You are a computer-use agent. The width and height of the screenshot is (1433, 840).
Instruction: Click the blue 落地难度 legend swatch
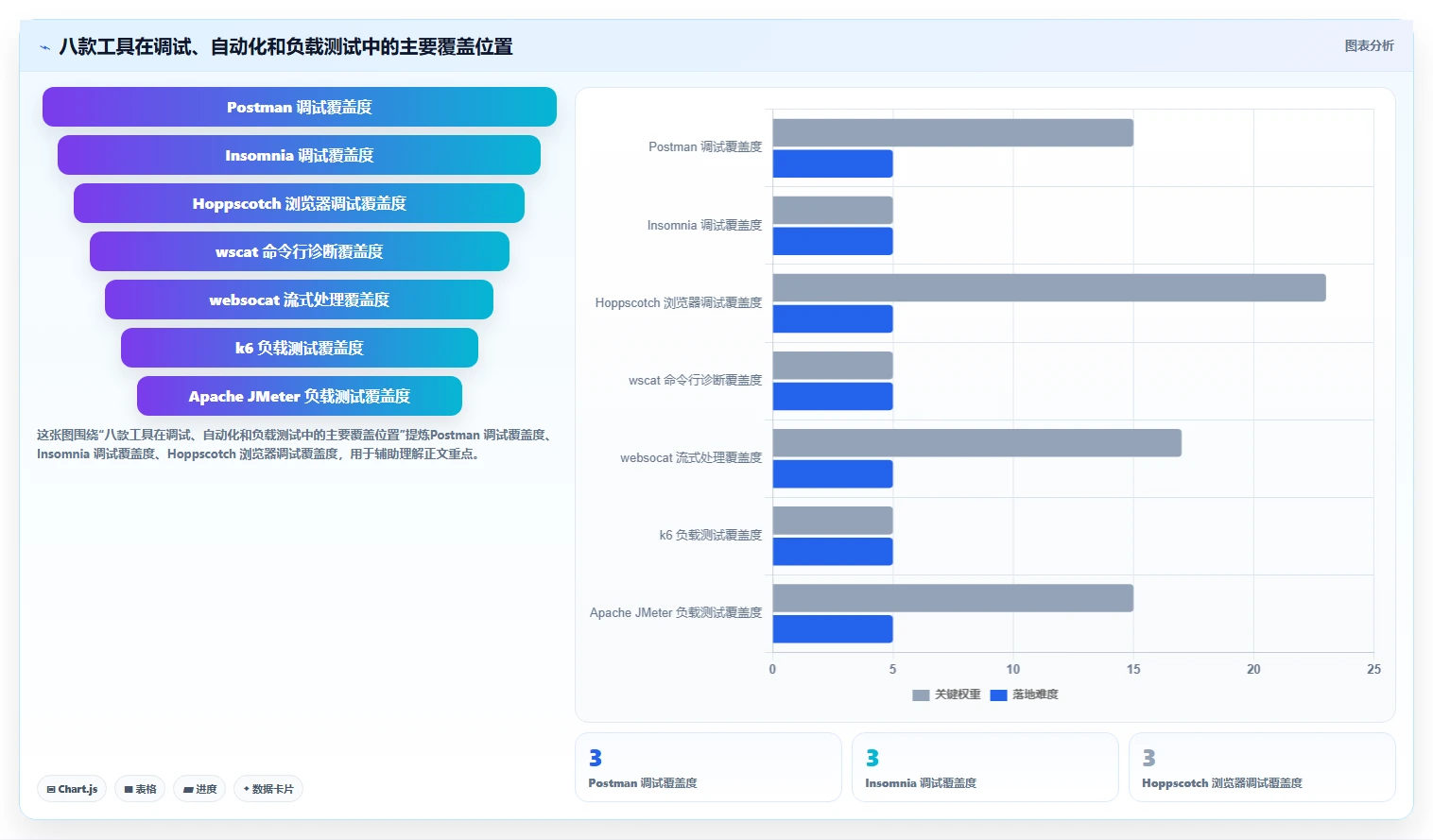point(998,695)
